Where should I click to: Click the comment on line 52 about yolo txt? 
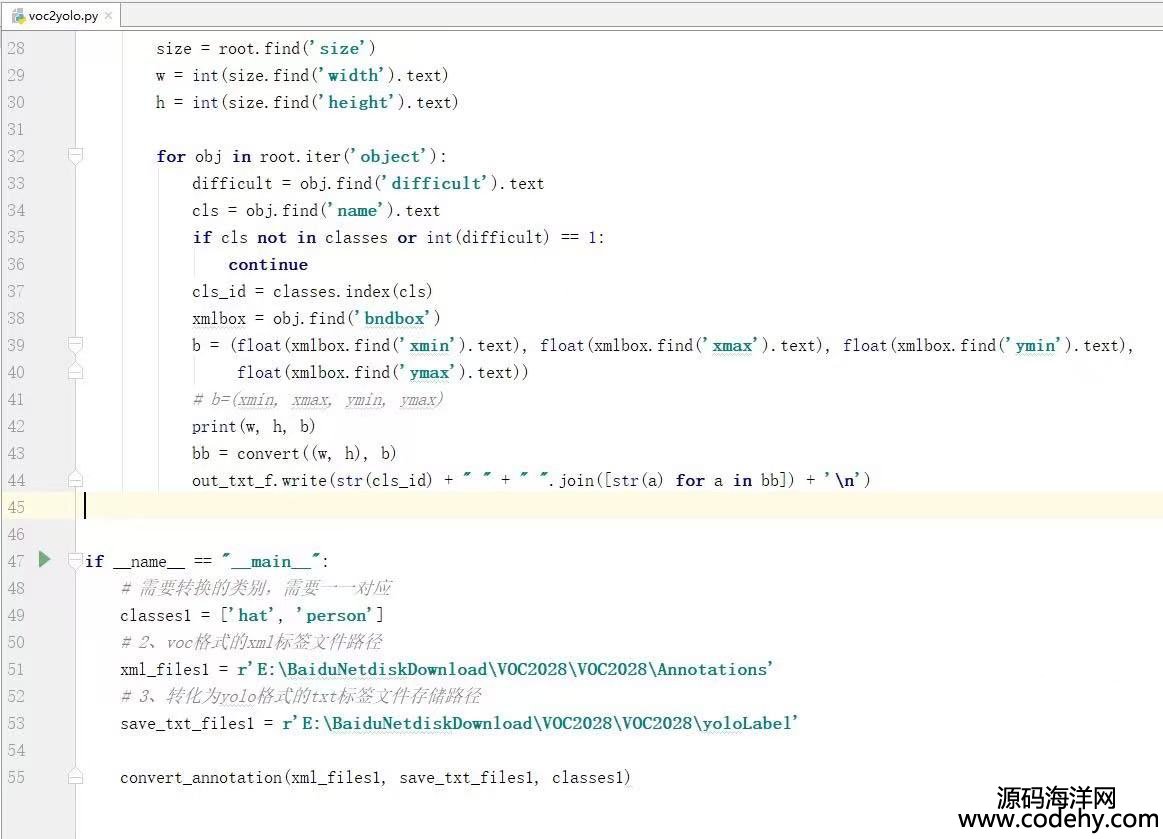[x=300, y=696]
